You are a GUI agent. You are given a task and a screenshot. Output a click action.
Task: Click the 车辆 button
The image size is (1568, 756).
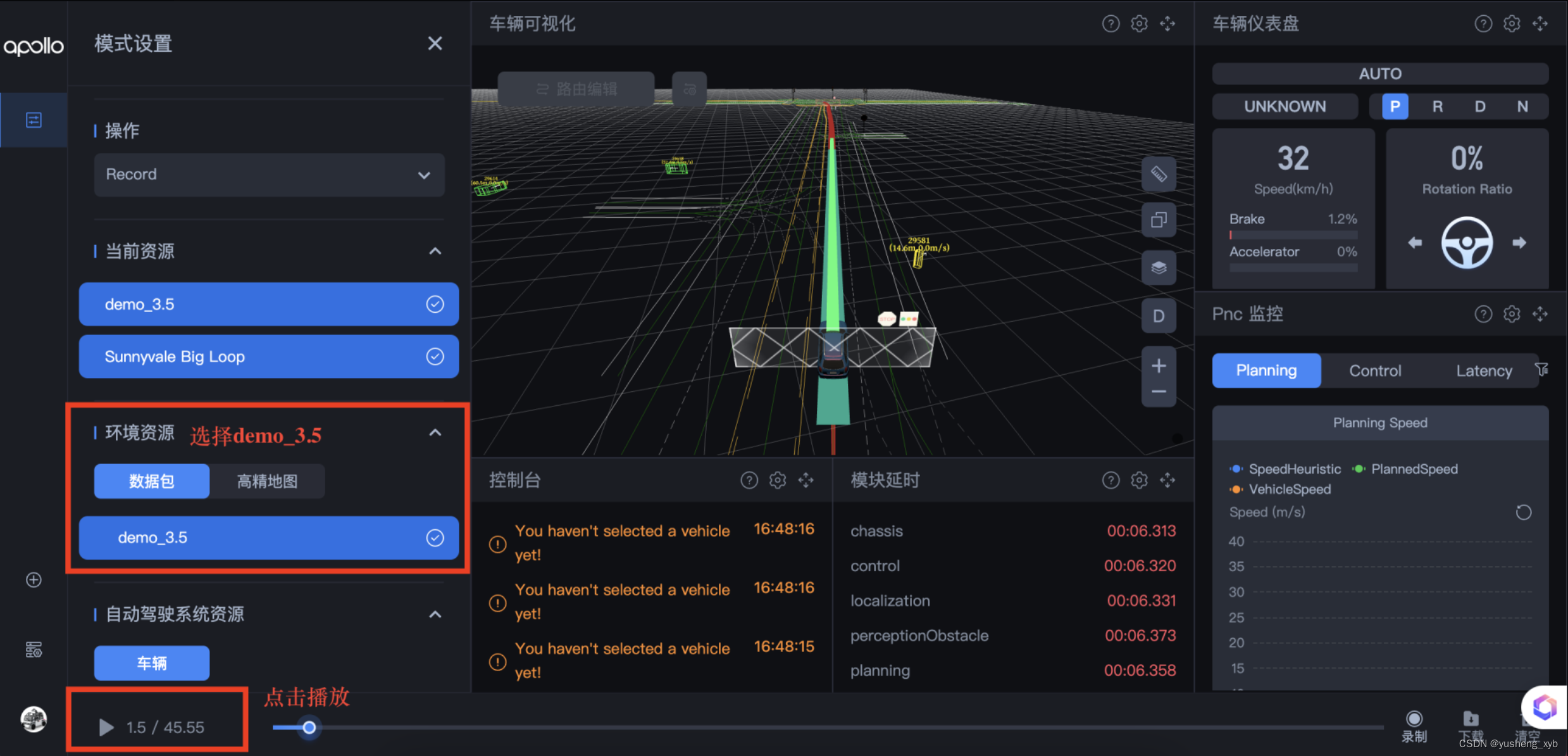[151, 663]
